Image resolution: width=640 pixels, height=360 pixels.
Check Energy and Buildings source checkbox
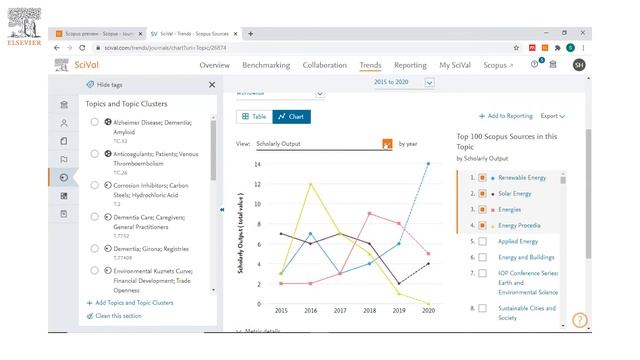coord(482,257)
